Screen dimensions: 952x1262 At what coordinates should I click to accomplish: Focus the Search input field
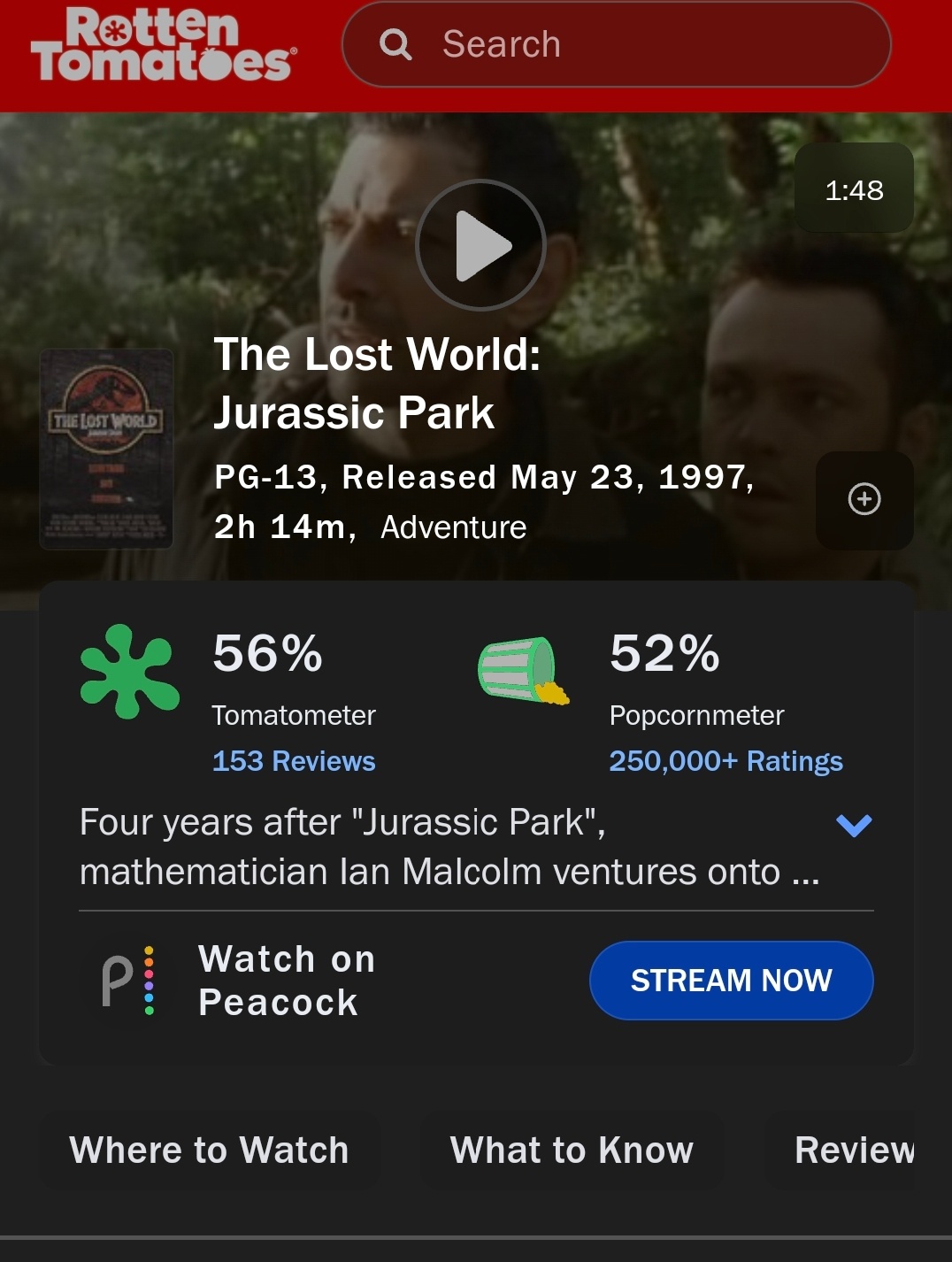616,44
